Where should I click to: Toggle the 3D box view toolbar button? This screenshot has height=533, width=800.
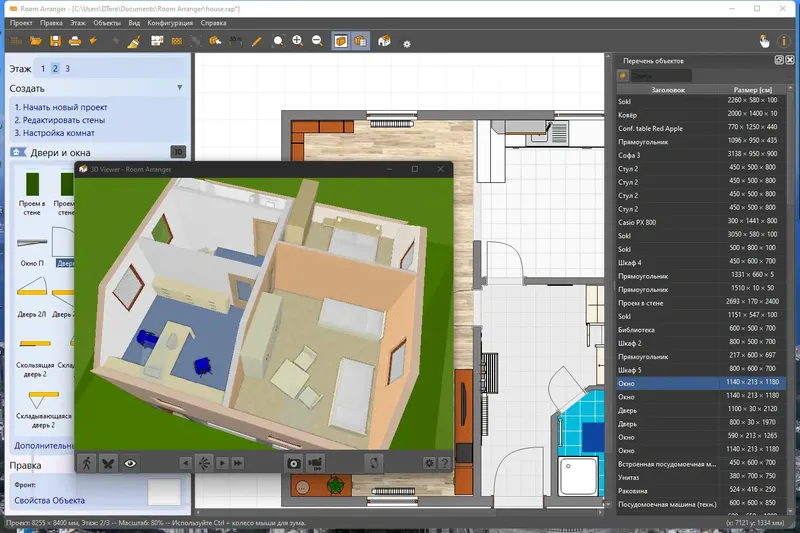click(341, 41)
